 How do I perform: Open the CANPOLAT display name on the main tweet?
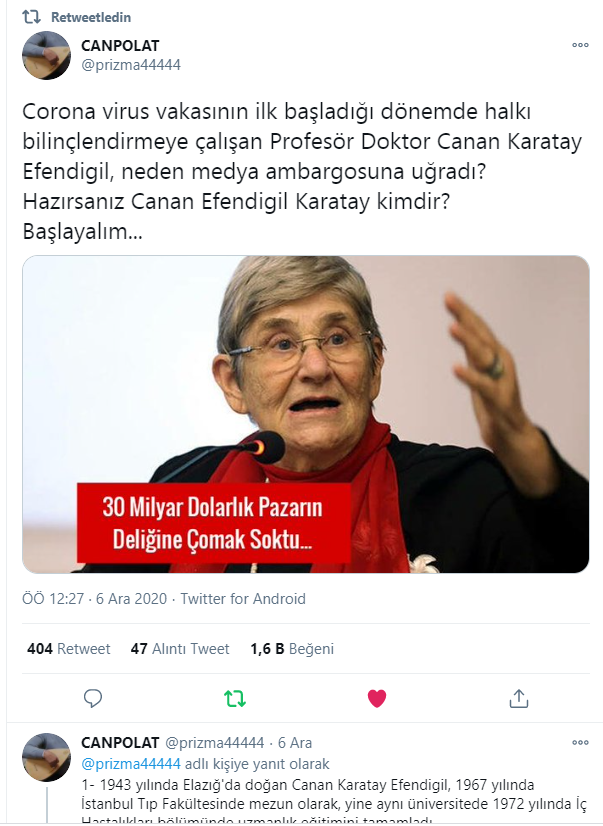click(x=120, y=46)
